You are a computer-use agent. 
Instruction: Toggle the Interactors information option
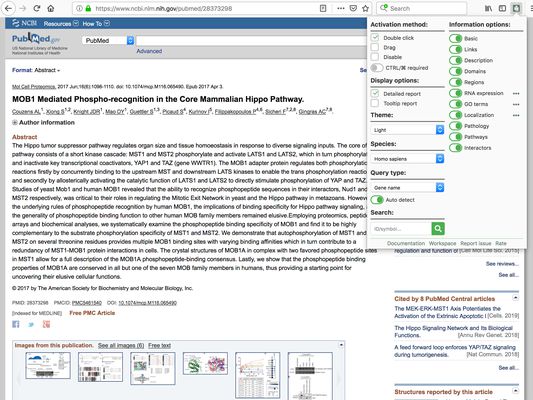point(455,147)
